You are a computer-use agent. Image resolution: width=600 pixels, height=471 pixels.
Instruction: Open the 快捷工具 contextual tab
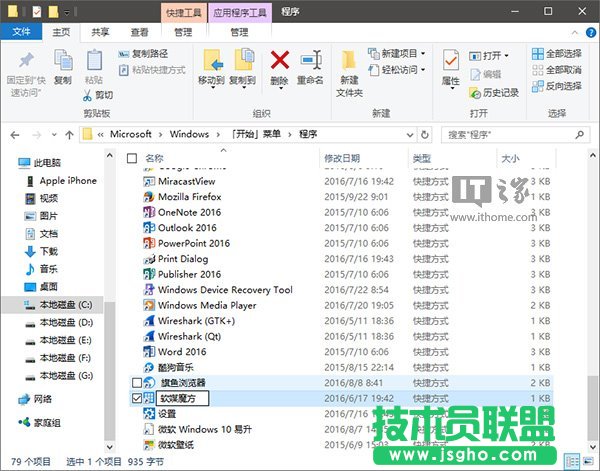184,13
